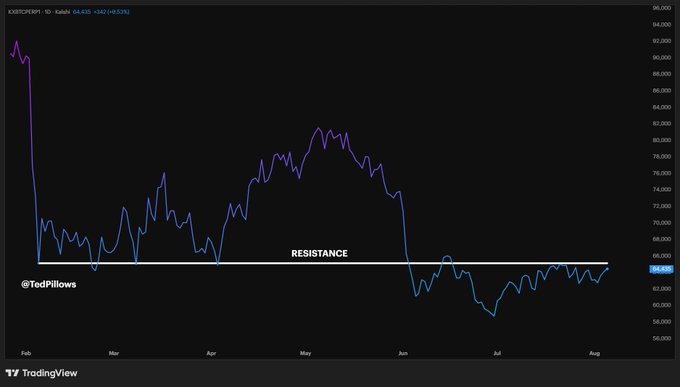
Task: Click the 96,000 price axis label
Action: pos(662,8)
